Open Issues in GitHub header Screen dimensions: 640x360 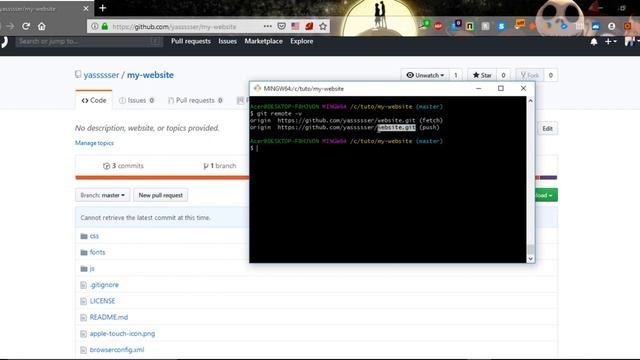[x=227, y=41]
